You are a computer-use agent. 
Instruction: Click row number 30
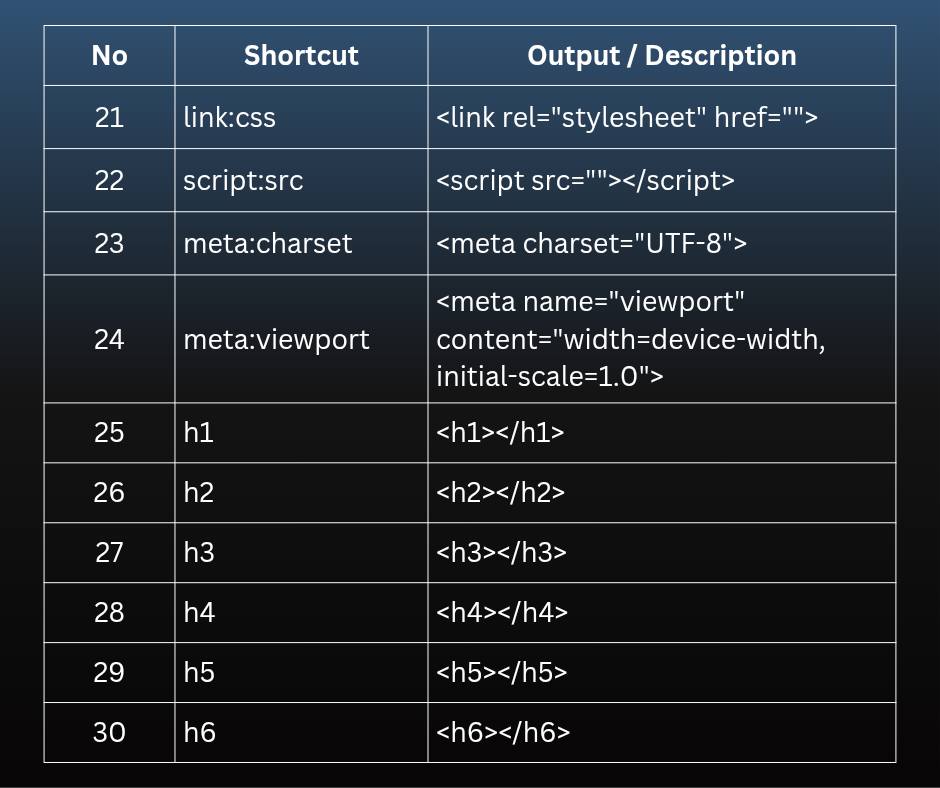[109, 732]
